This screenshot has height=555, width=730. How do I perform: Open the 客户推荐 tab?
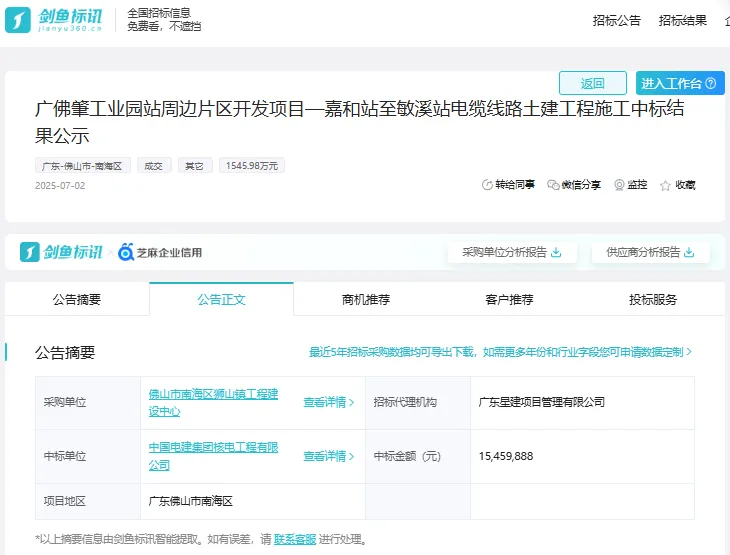(509, 299)
